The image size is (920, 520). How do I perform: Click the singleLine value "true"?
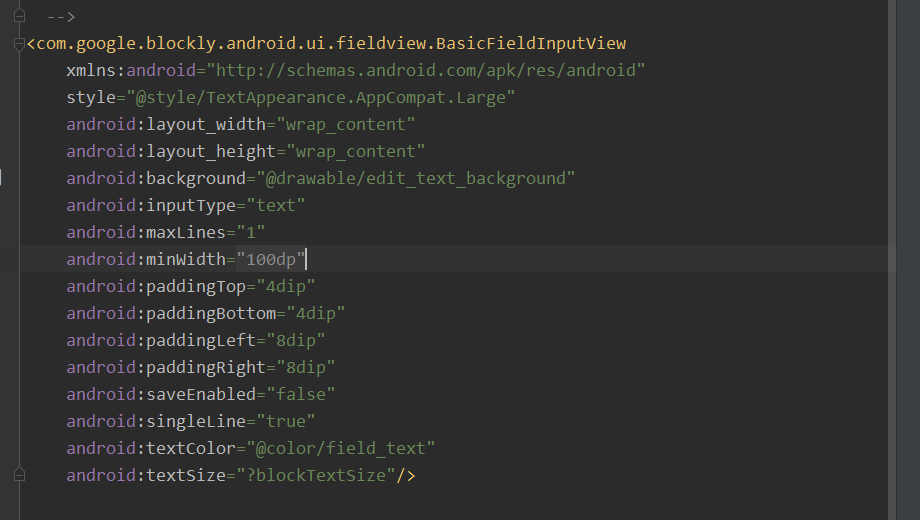point(286,421)
